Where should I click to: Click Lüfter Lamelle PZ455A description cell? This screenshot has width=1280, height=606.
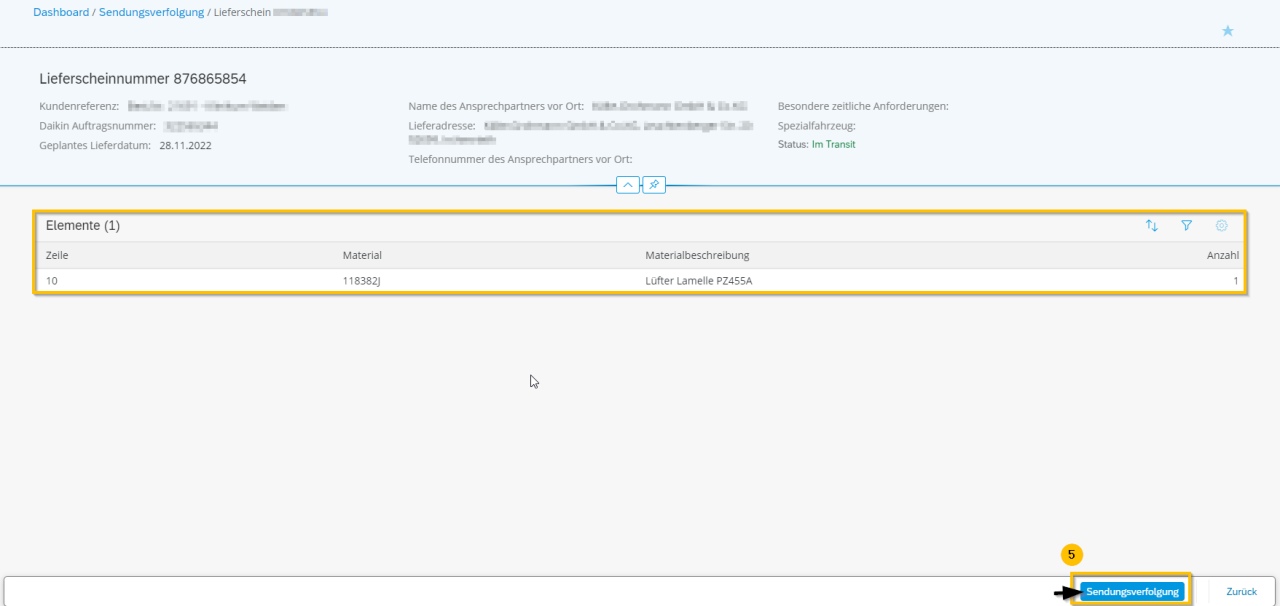pos(698,281)
